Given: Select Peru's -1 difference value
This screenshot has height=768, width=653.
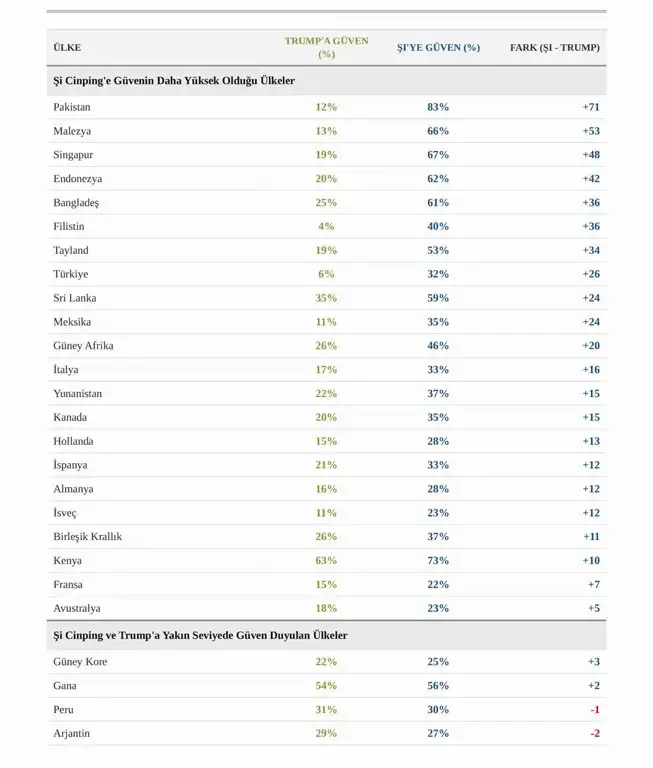Looking at the screenshot, I should click(595, 709).
